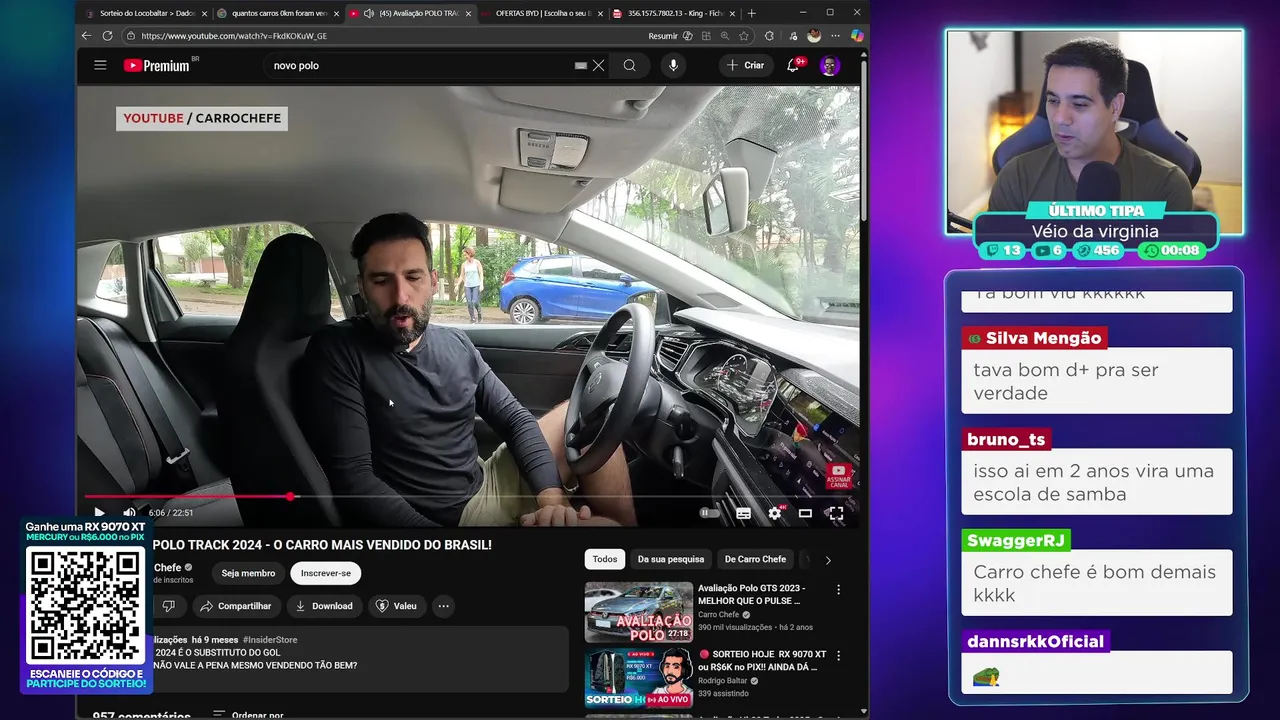Download the video
The image size is (1280, 720).
point(323,606)
